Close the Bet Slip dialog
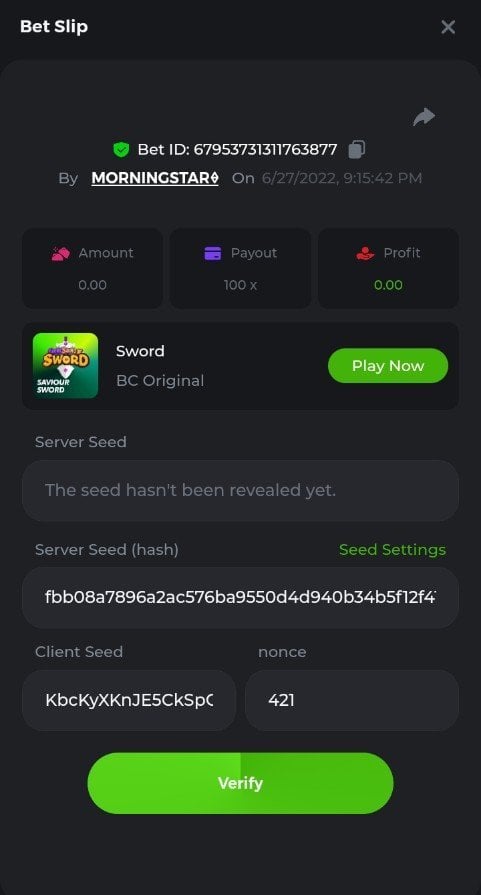The height and width of the screenshot is (895, 481). pyautogui.click(x=448, y=27)
